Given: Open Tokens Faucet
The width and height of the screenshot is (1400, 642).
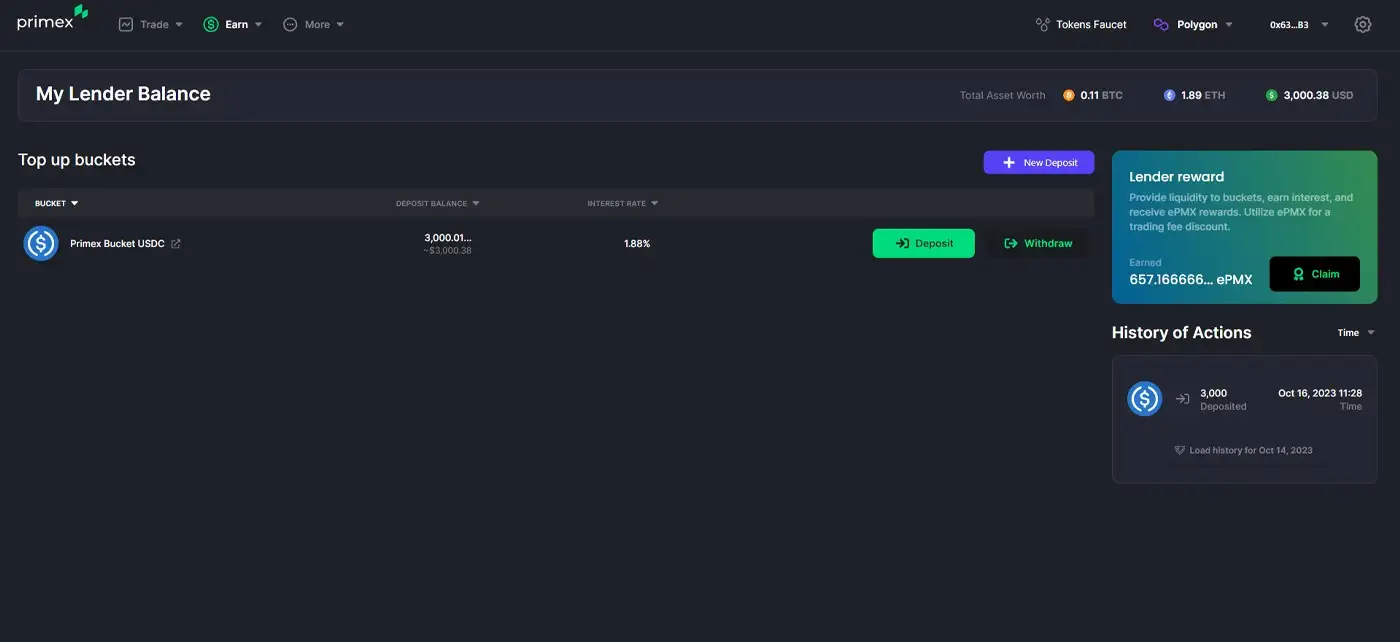Looking at the screenshot, I should click(1081, 24).
